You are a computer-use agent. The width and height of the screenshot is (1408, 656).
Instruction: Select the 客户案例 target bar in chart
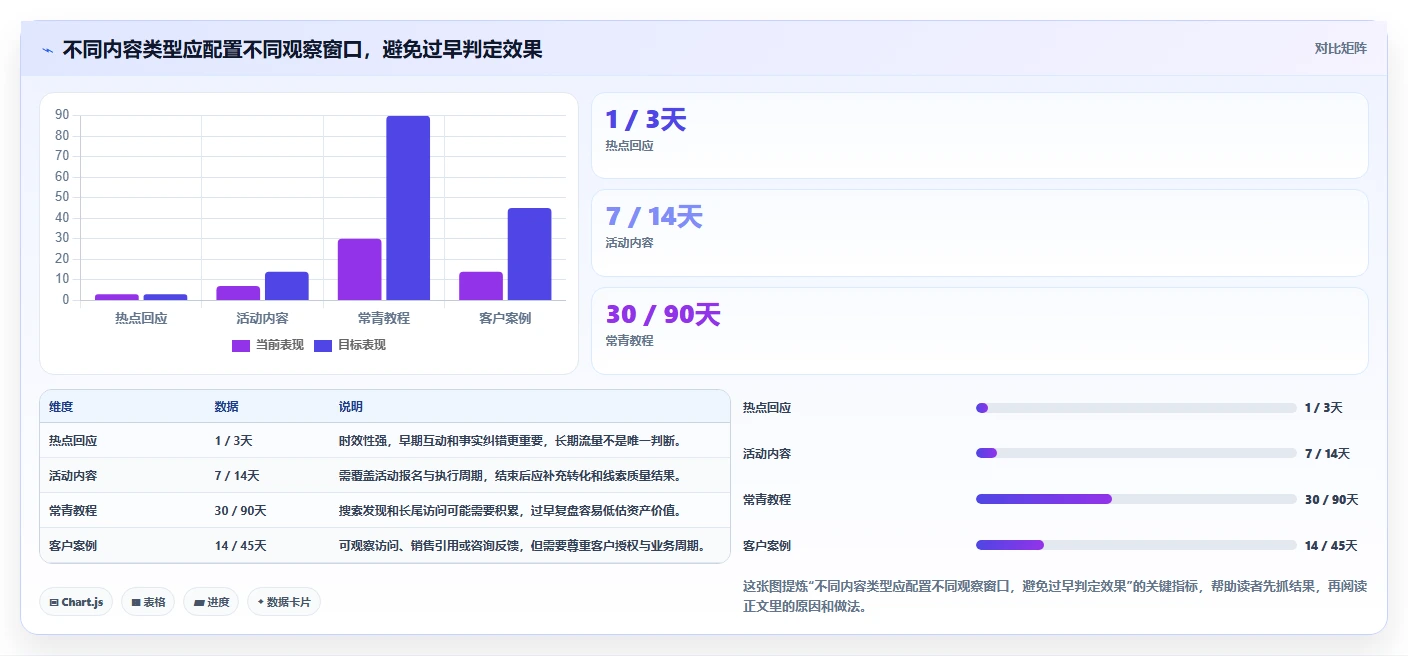pyautogui.click(x=529, y=254)
